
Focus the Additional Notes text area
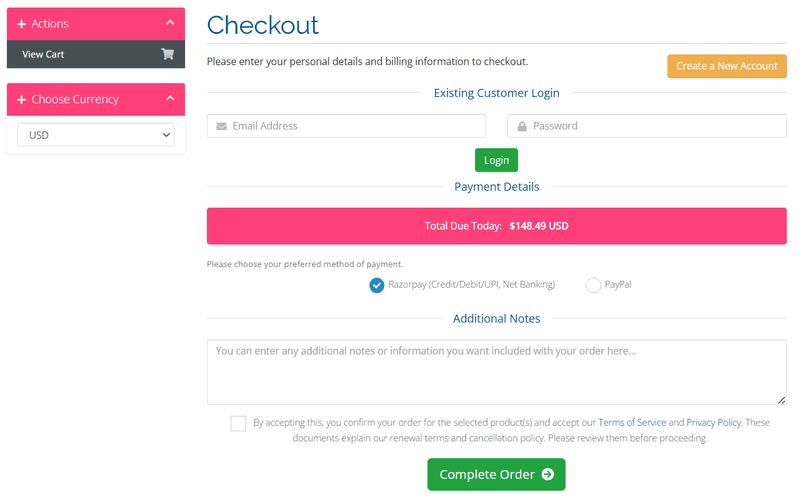click(x=496, y=372)
